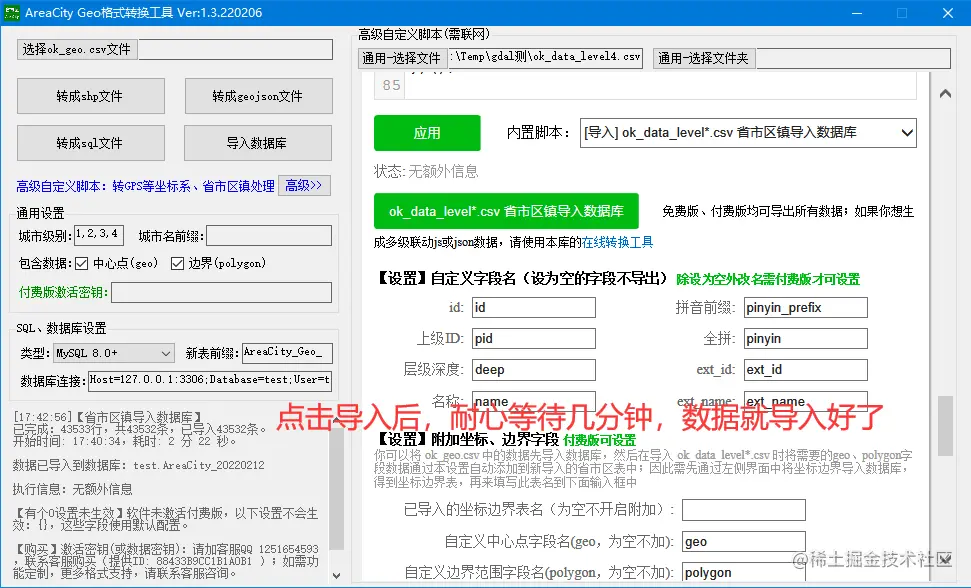The image size is (971, 588).
Task: Click the scrollbar up arrow on the right
Action: (x=945, y=92)
